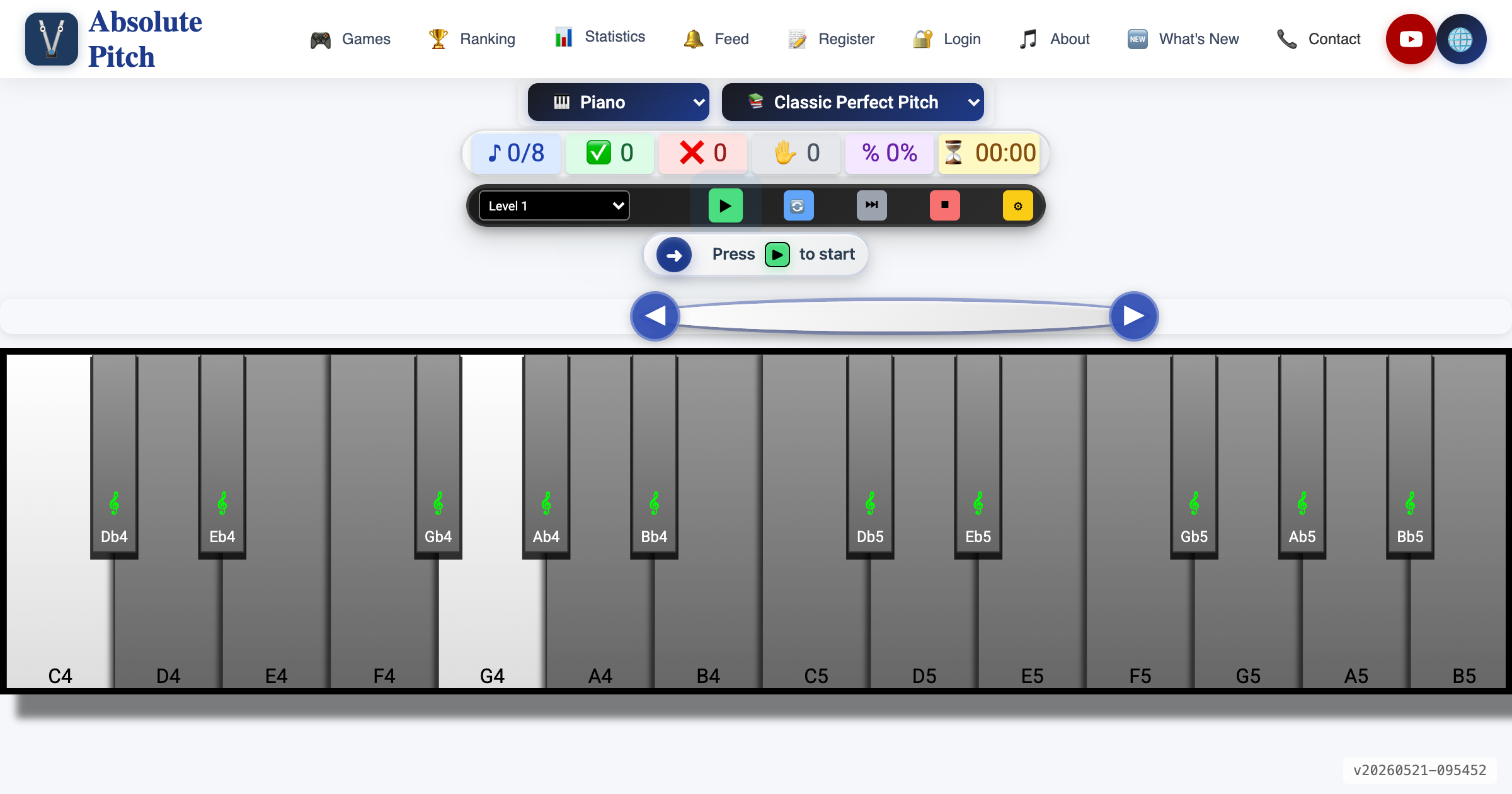This screenshot has width=1512, height=794.
Task: Play the Gb4 black key
Action: pyautogui.click(x=438, y=456)
